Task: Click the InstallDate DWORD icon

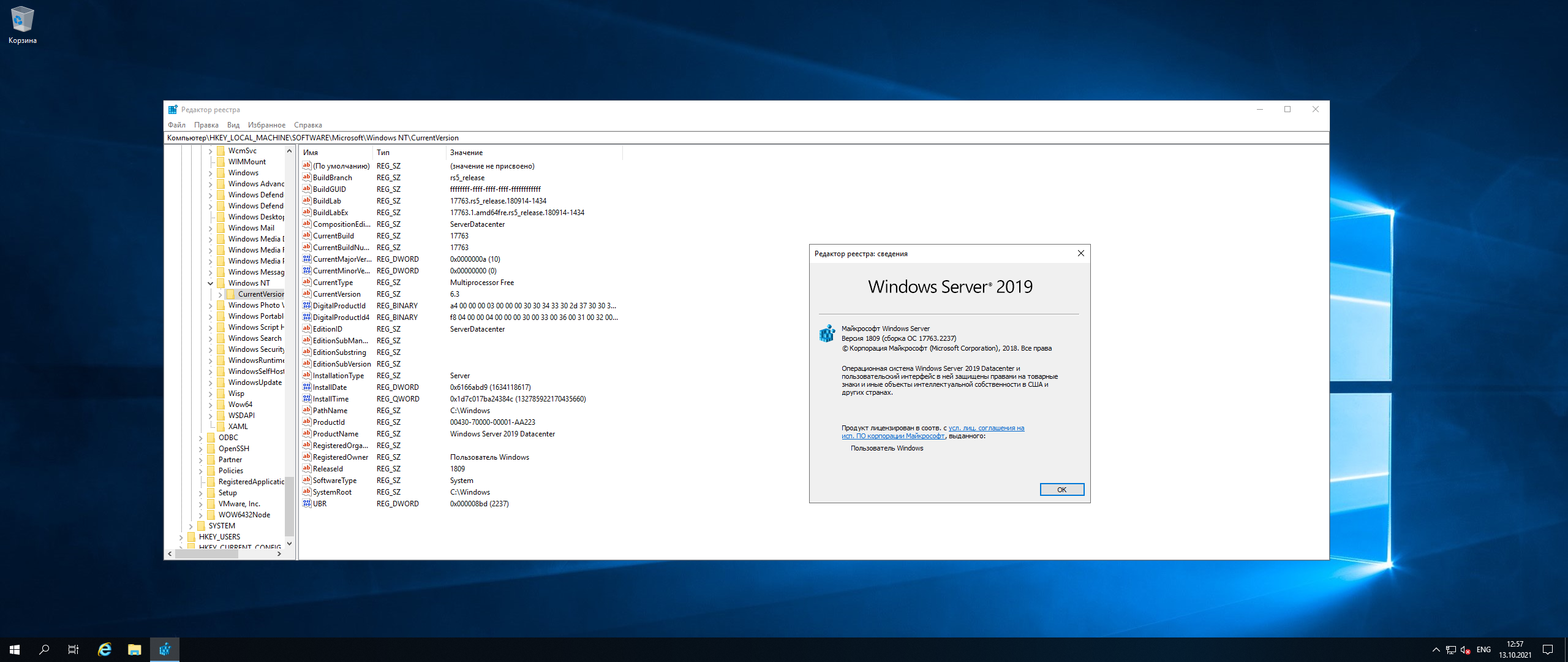Action: (x=307, y=387)
